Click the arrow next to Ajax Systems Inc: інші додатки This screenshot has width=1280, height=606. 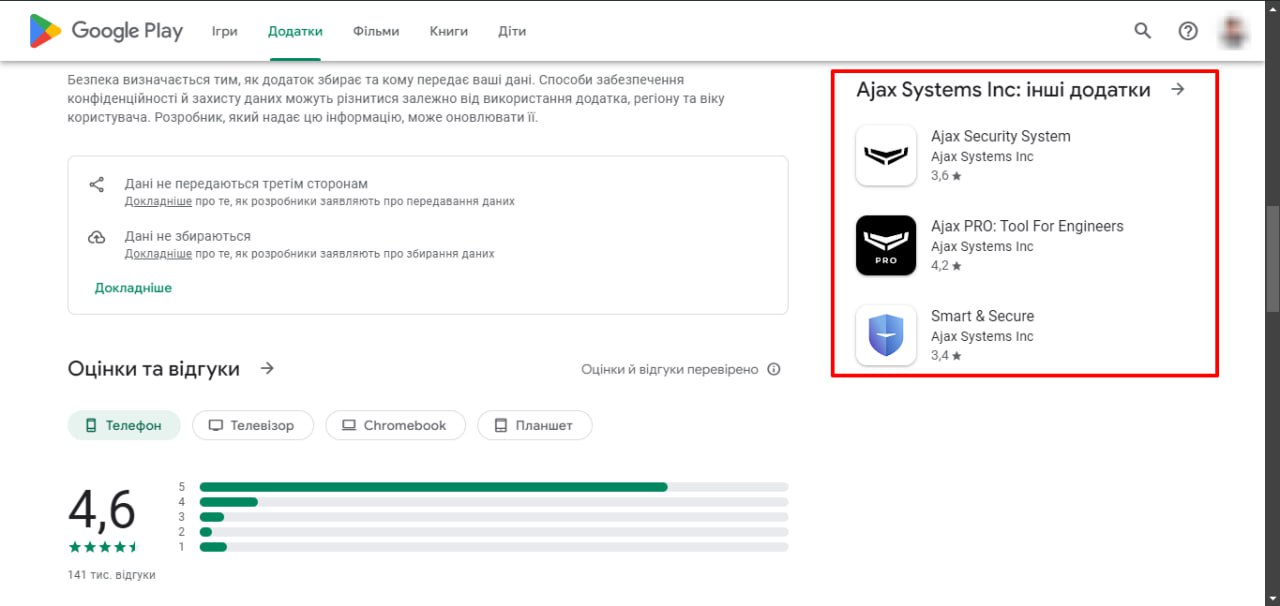coord(1178,89)
